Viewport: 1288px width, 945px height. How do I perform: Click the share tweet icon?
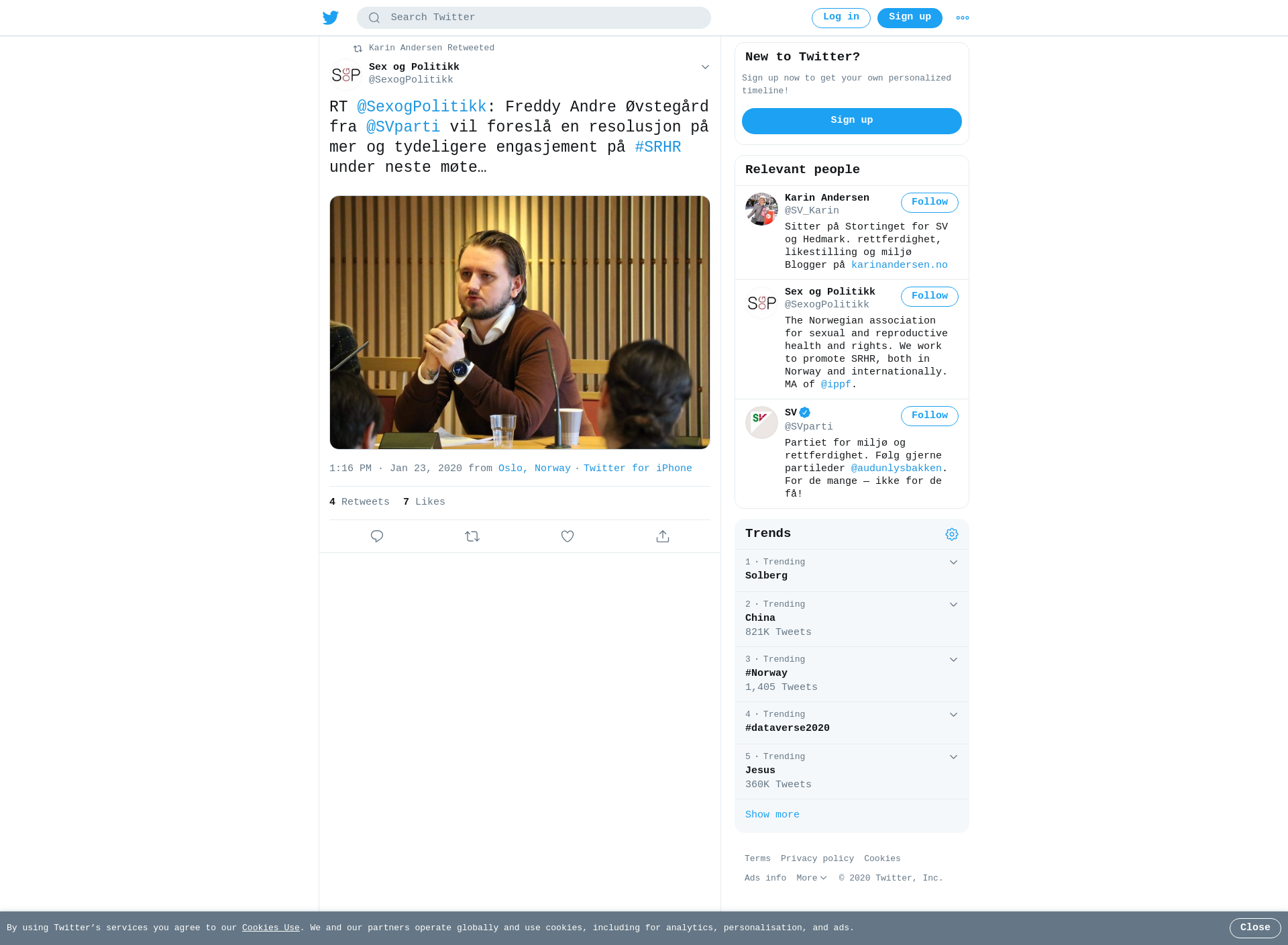(x=663, y=536)
